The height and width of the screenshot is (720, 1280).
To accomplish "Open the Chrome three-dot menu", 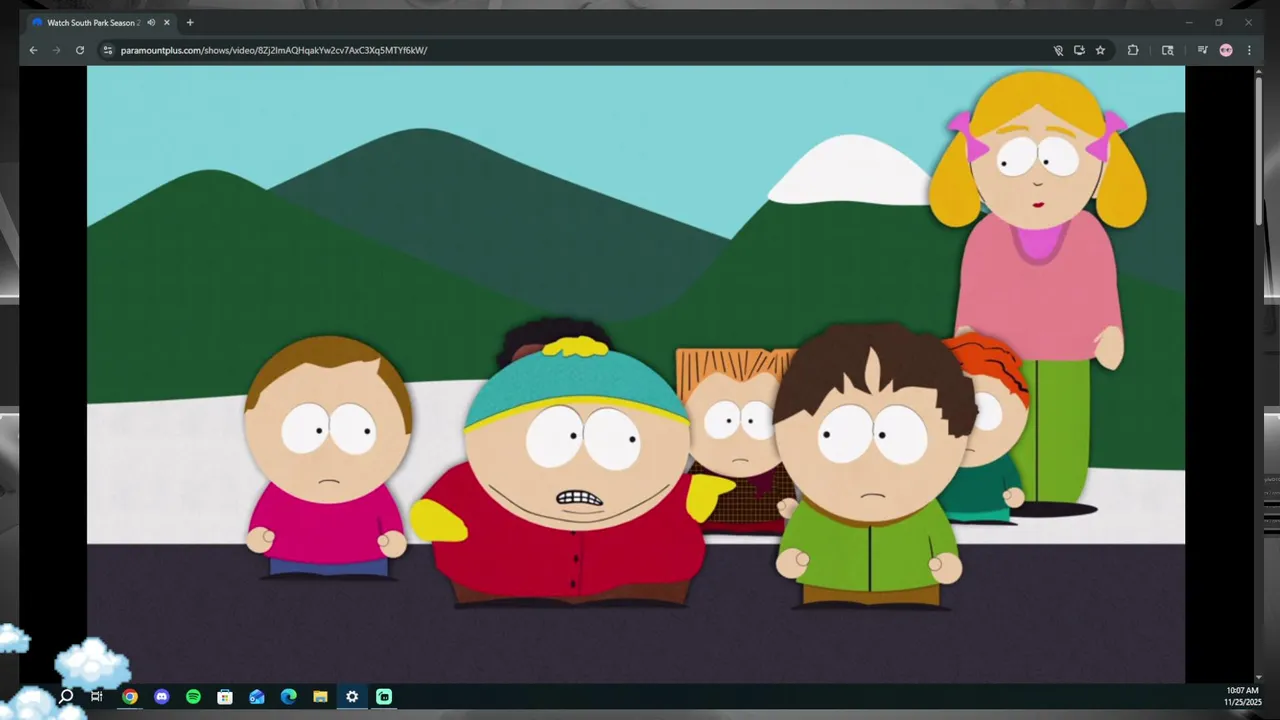I will click(1249, 50).
